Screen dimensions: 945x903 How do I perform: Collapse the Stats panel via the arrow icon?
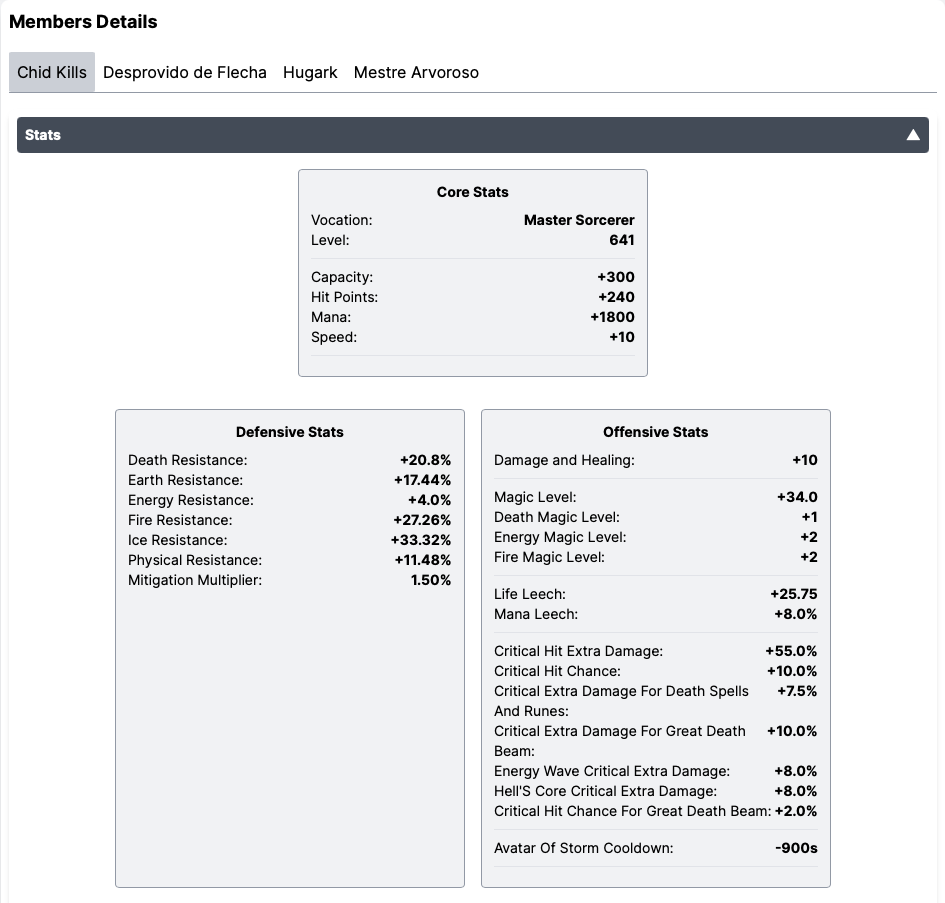[912, 134]
